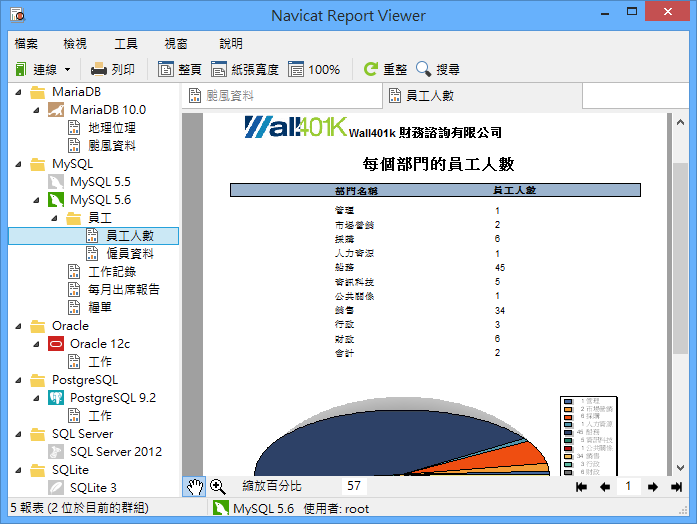This screenshot has width=697, height=524.
Task: Collapse the Oracle 12c connection
Action: (36, 344)
